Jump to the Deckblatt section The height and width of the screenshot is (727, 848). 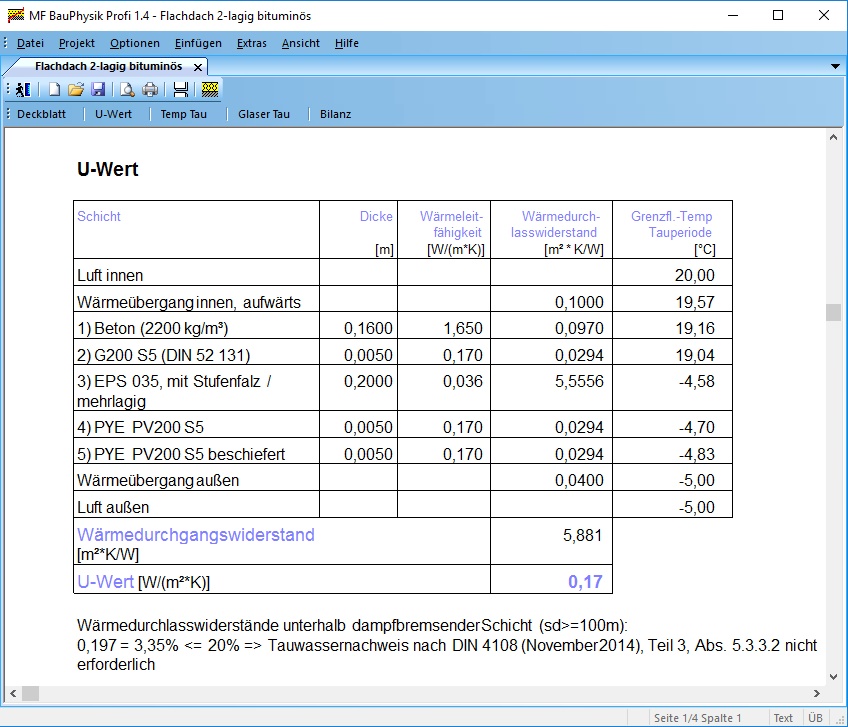click(x=41, y=114)
